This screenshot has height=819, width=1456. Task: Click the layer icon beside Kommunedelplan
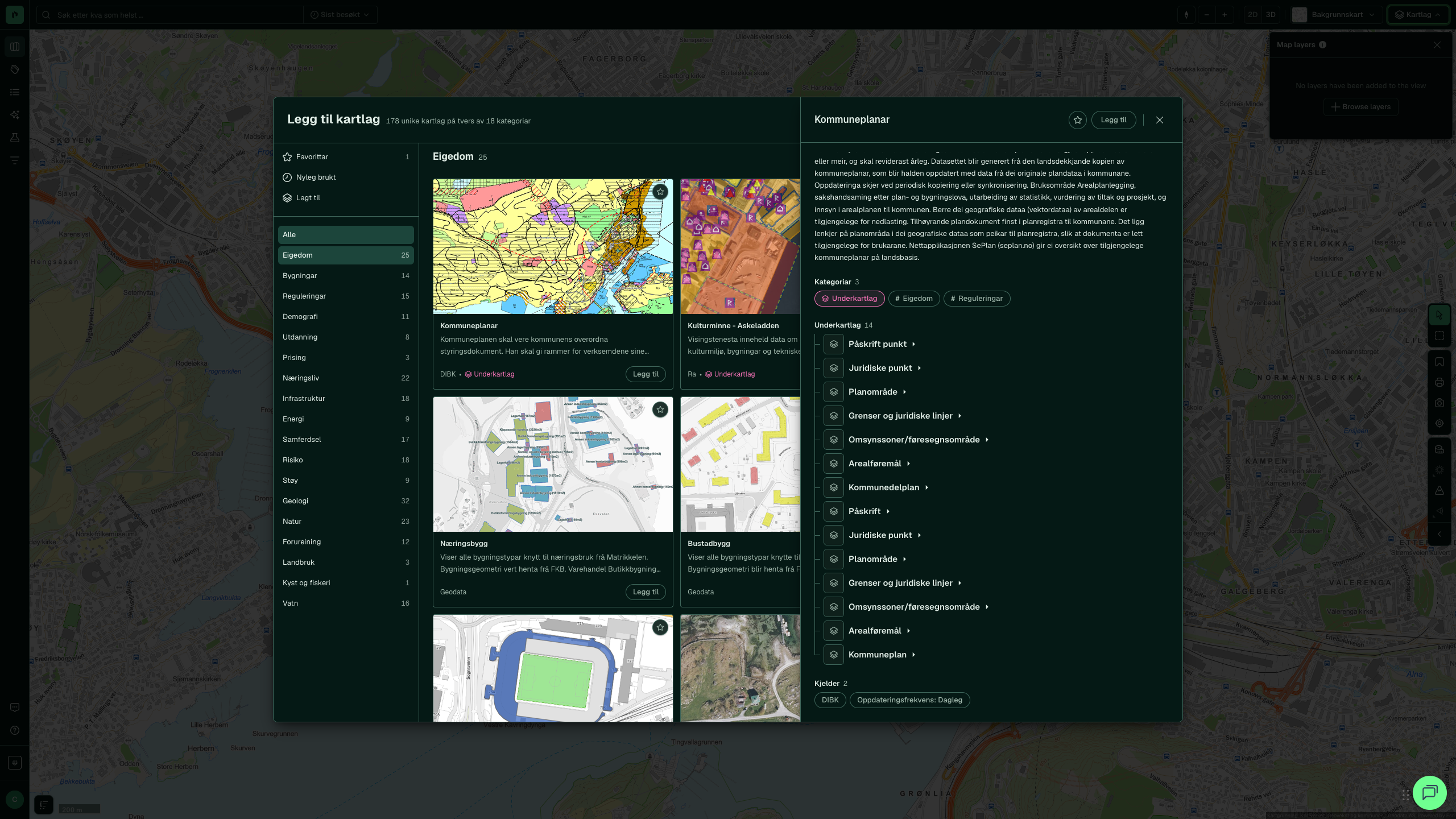point(834,487)
